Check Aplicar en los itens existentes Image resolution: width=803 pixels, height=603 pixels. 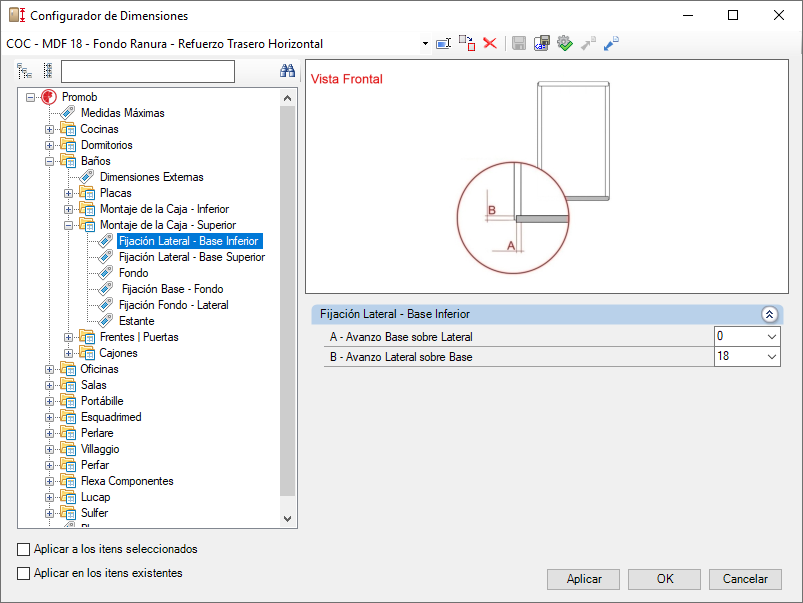click(24, 573)
